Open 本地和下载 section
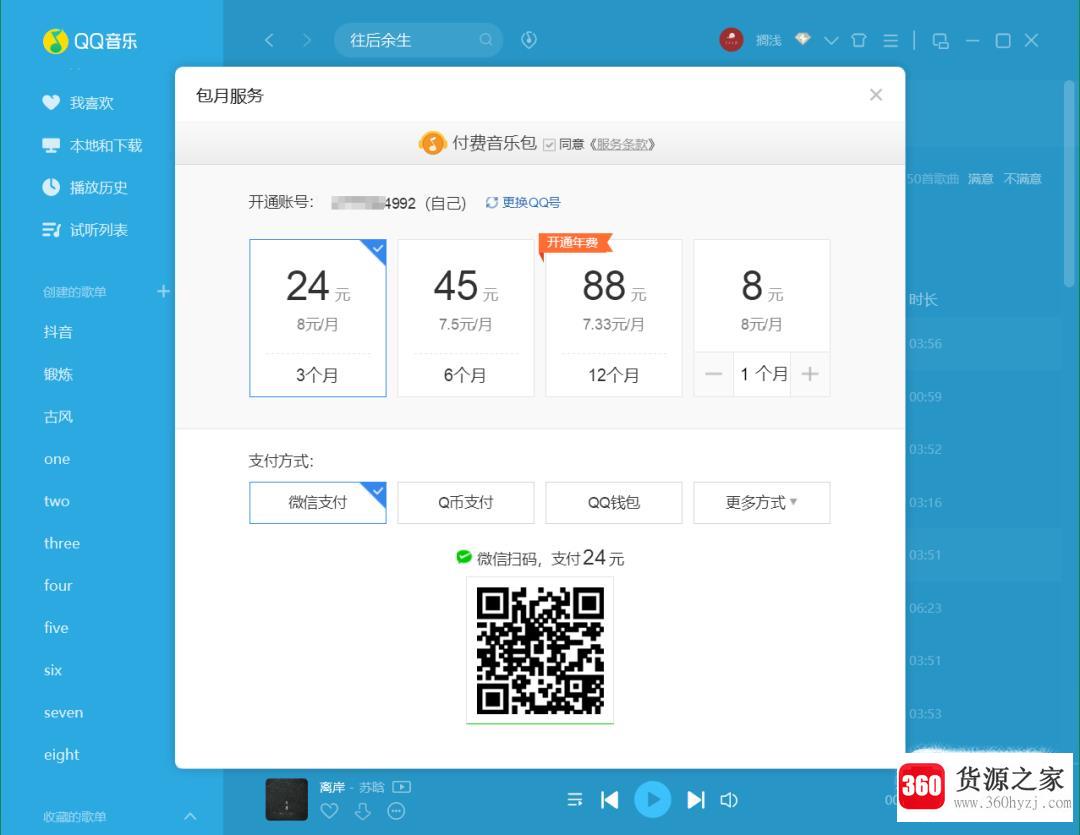Screen dimensions: 1080x835 [92, 145]
